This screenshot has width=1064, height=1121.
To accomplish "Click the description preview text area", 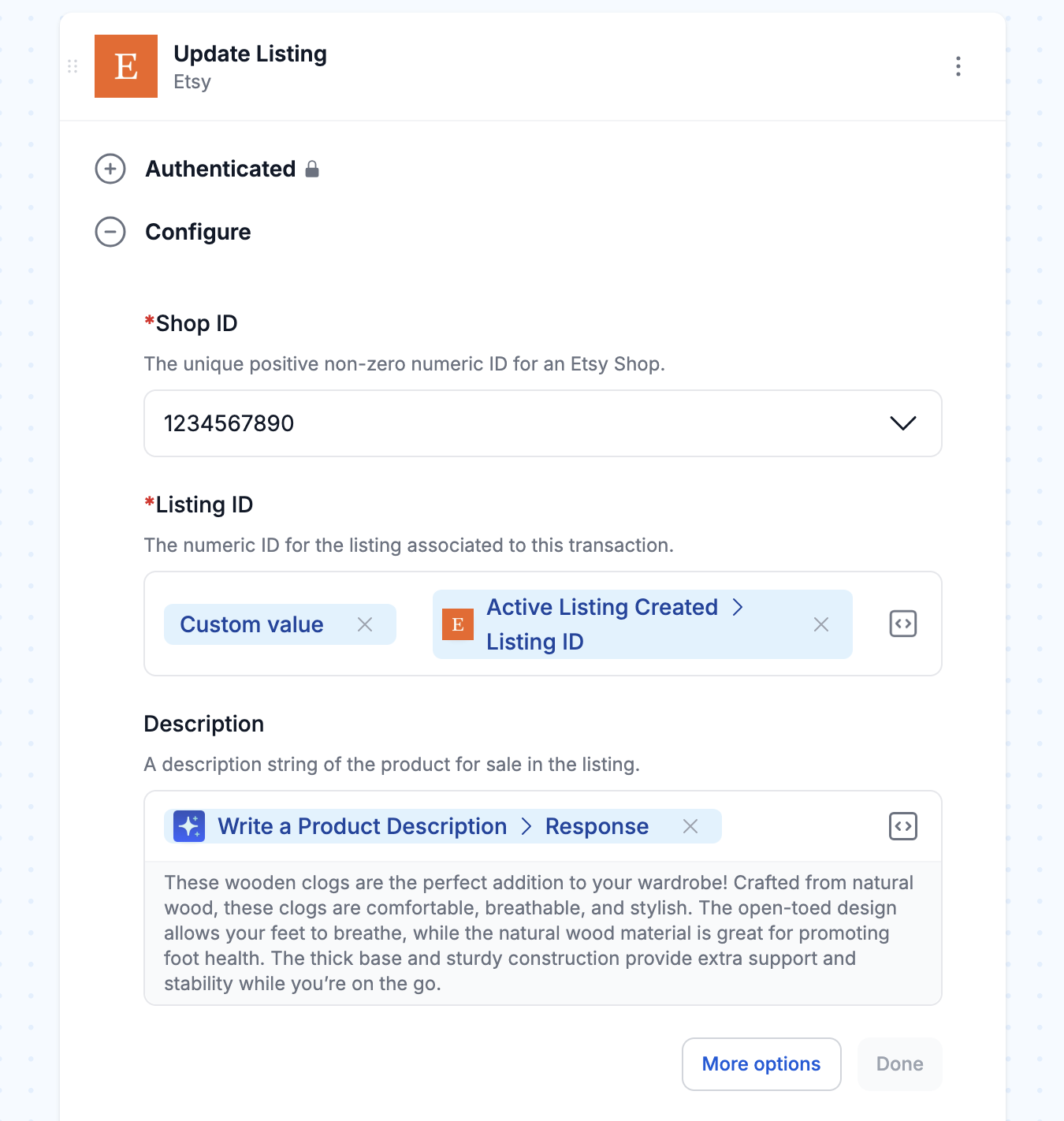I will [x=543, y=933].
